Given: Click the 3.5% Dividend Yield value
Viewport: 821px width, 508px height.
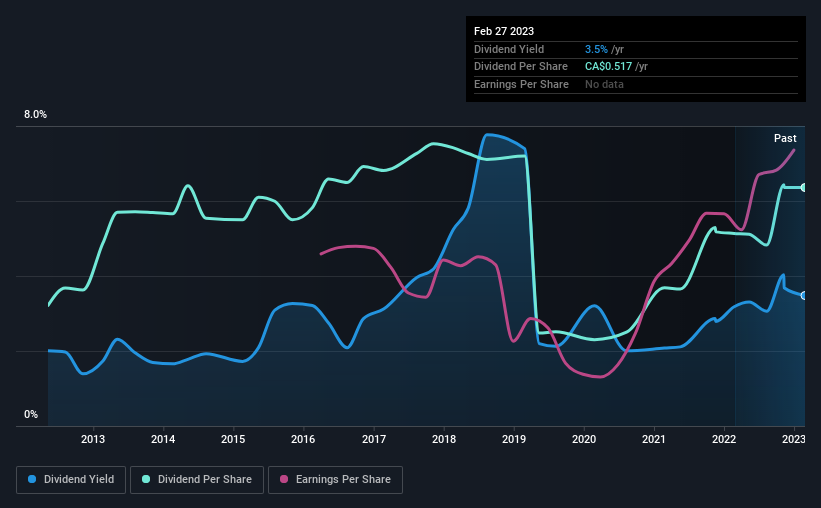Looking at the screenshot, I should [x=596, y=49].
